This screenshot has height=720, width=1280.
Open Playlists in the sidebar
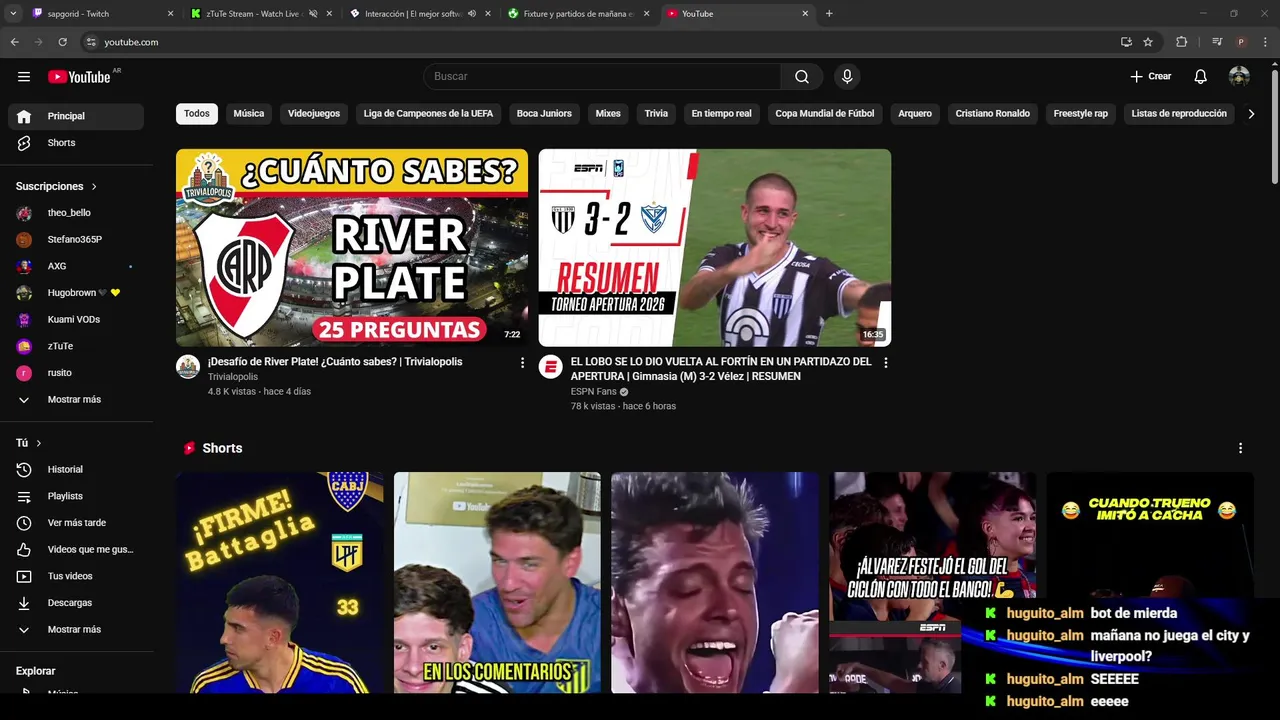(x=76, y=496)
